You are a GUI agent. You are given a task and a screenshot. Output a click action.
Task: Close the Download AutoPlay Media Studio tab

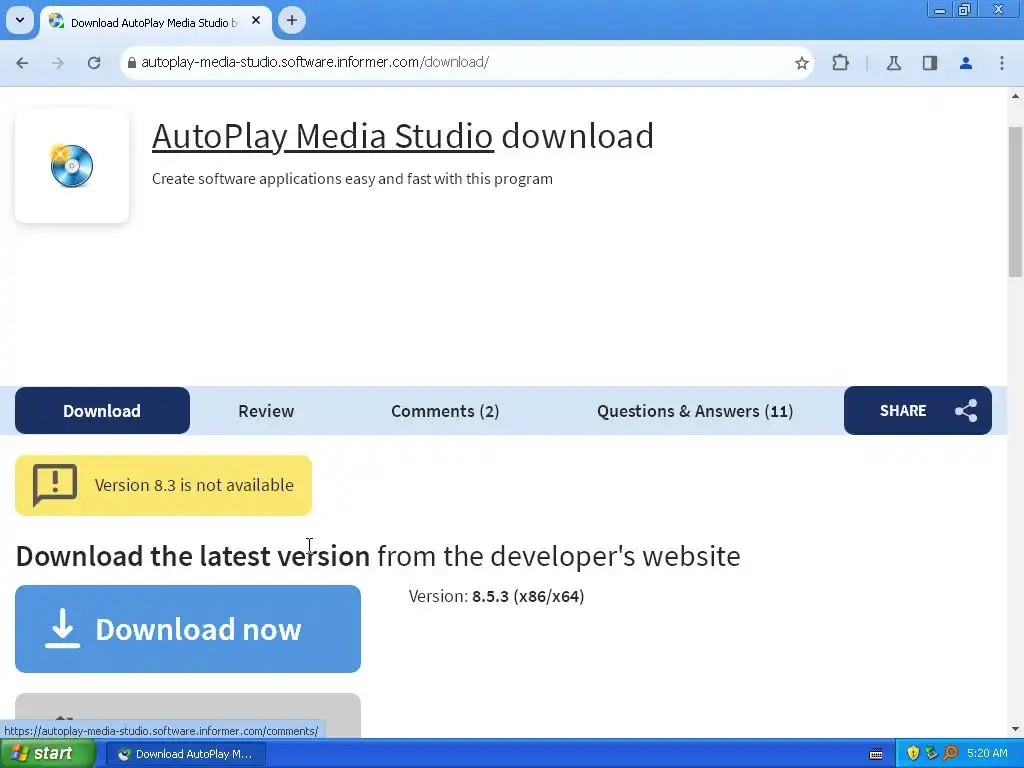(x=256, y=21)
